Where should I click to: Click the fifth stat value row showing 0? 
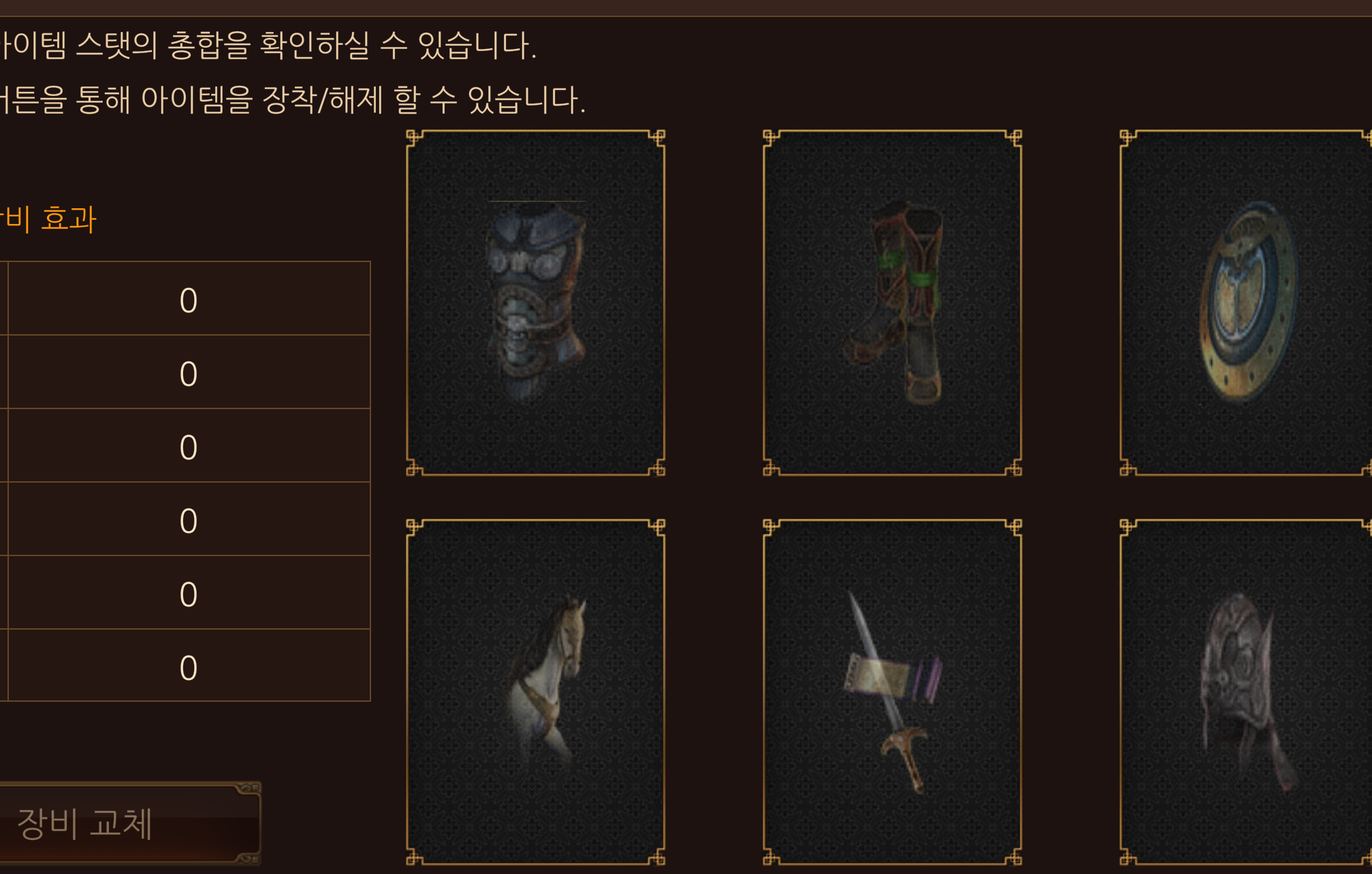pos(189,593)
